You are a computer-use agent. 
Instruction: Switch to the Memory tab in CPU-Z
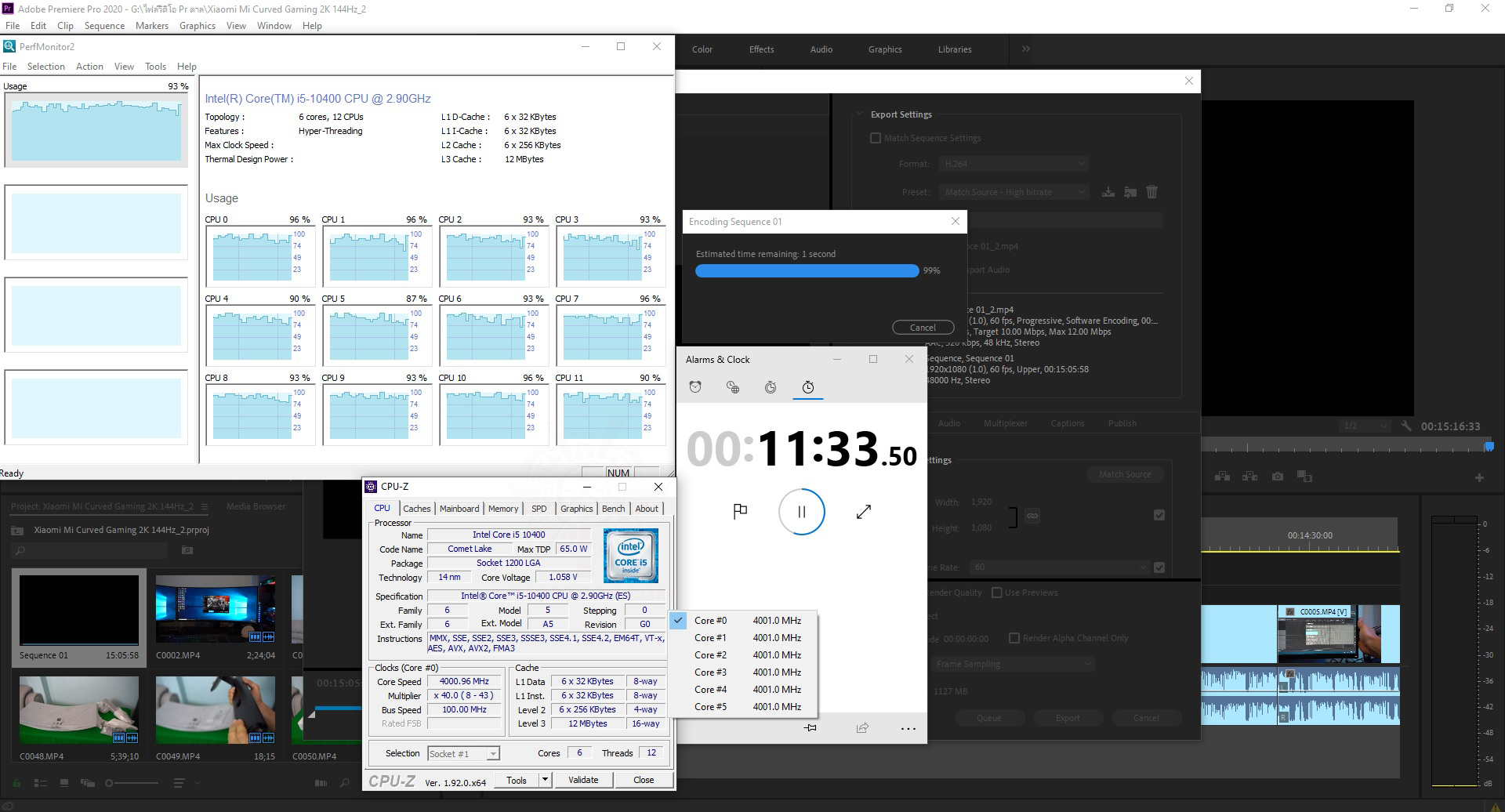pos(503,509)
